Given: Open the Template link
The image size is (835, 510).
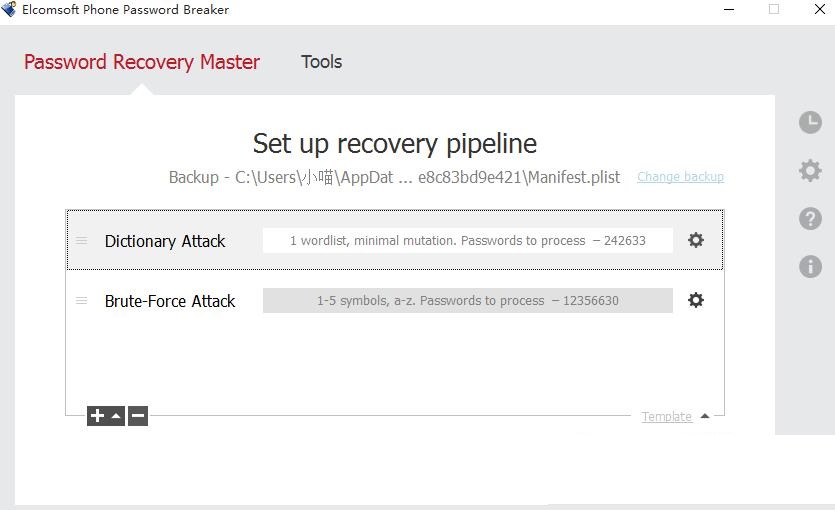Looking at the screenshot, I should [x=666, y=417].
